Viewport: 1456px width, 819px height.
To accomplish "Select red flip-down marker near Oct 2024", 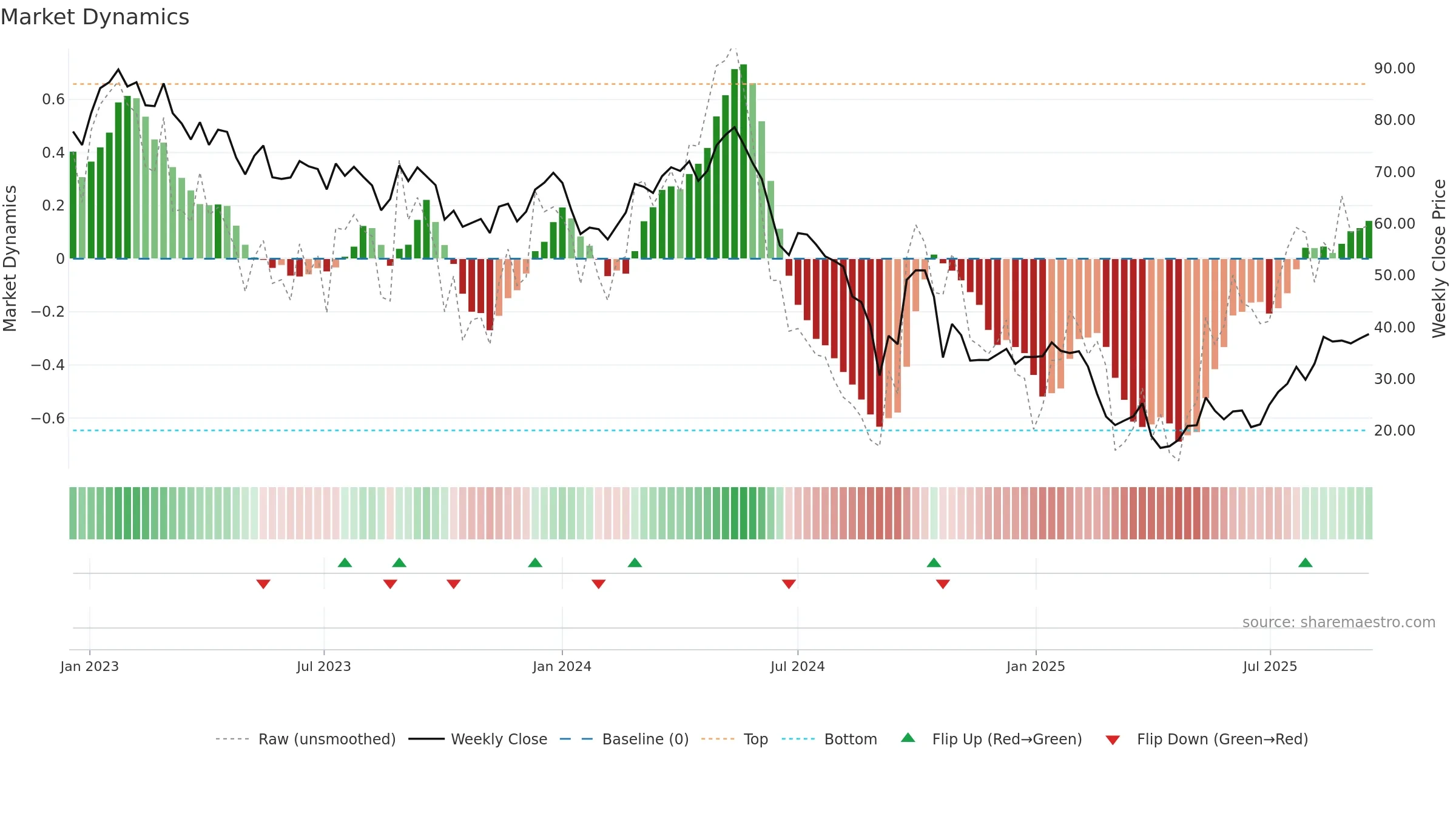I will tap(943, 584).
